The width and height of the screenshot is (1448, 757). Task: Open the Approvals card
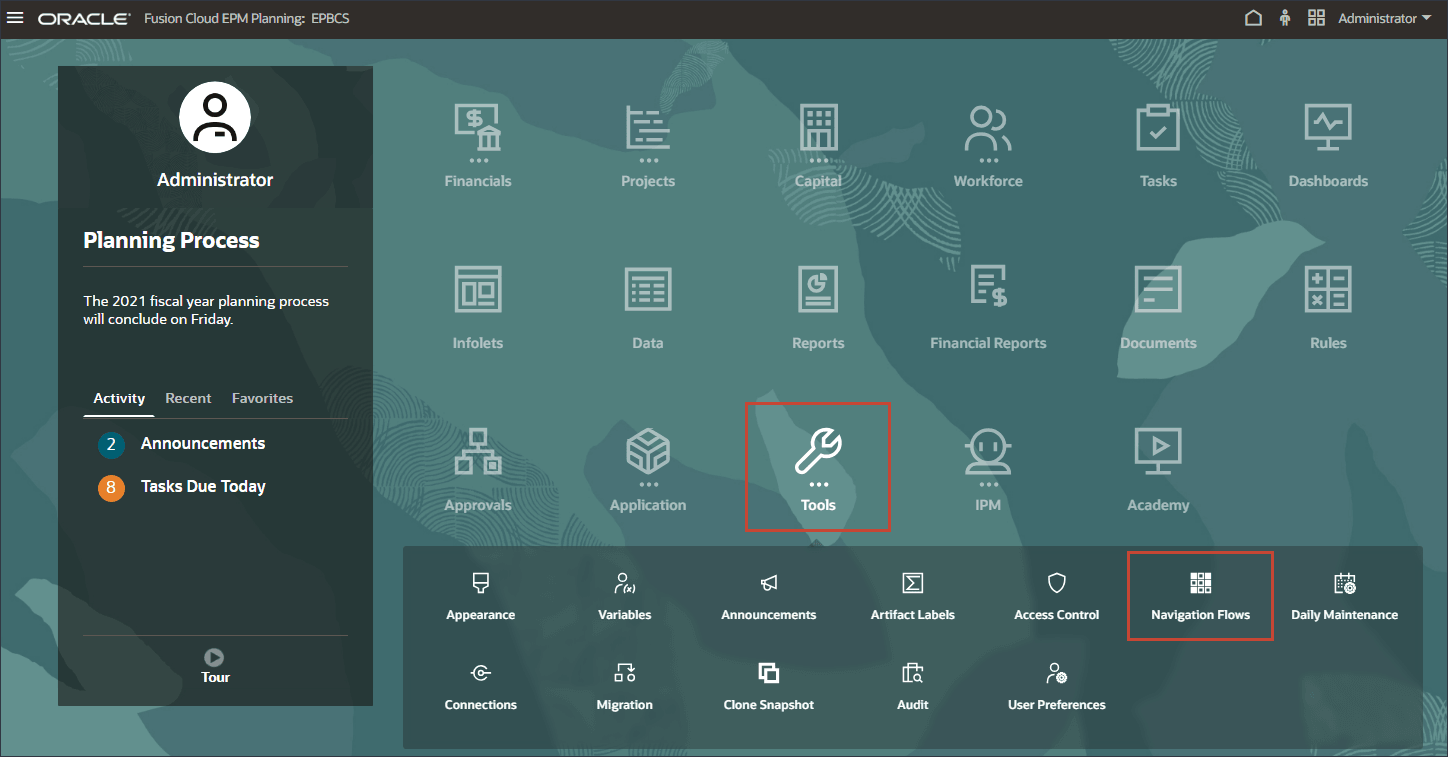coord(478,470)
